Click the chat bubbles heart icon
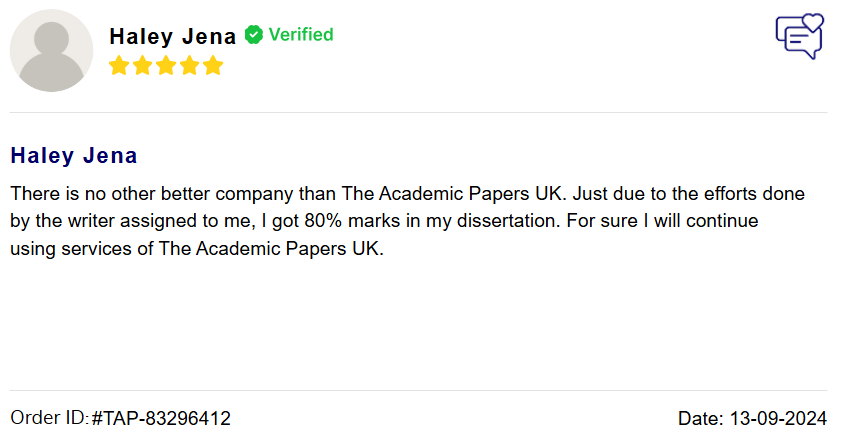842x438 pixels. (x=800, y=36)
